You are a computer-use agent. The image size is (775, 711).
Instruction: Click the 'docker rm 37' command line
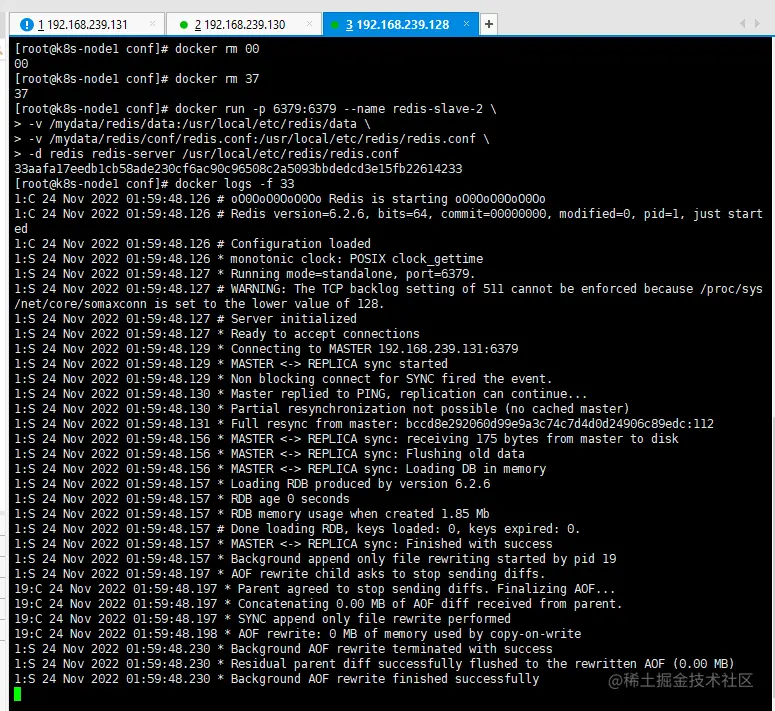click(137, 79)
